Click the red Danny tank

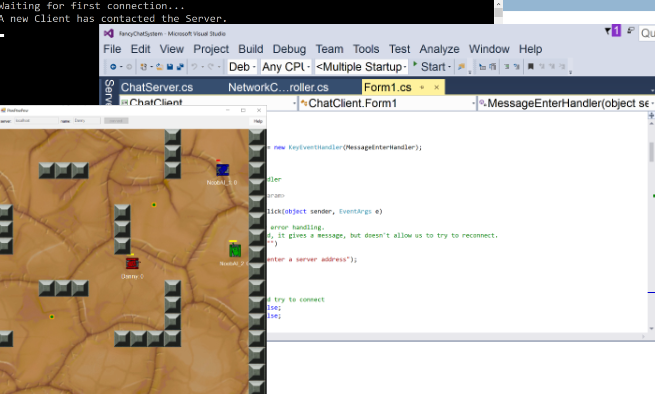click(132, 263)
